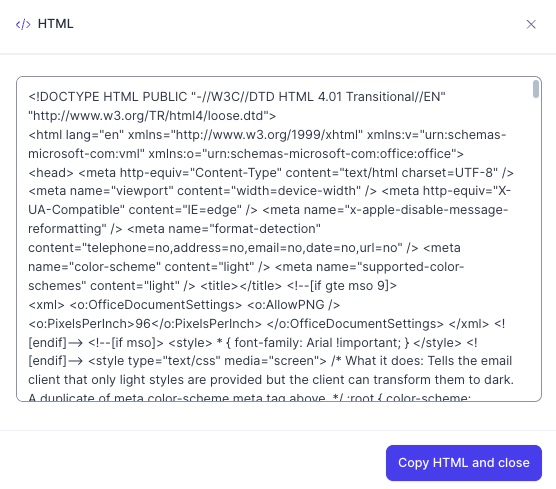The image size is (556, 489).
Task: Click the "client that only light styles" line
Action: click(x=271, y=380)
